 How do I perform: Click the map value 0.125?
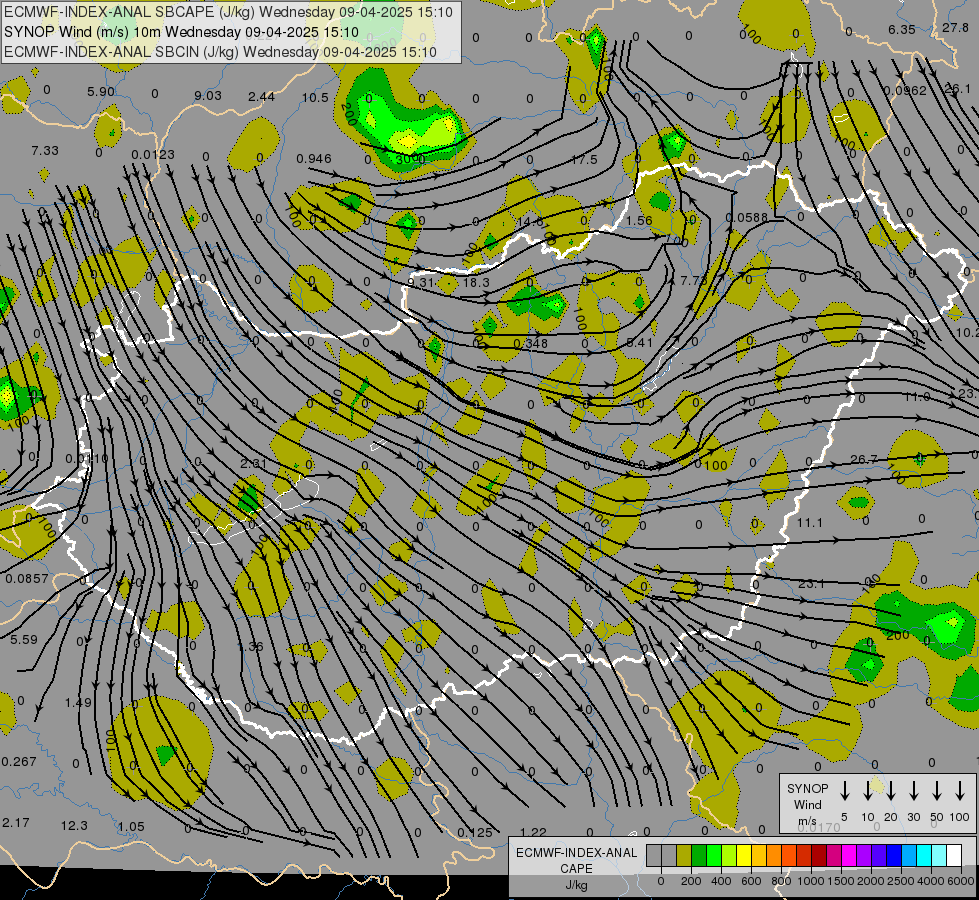pos(475,833)
